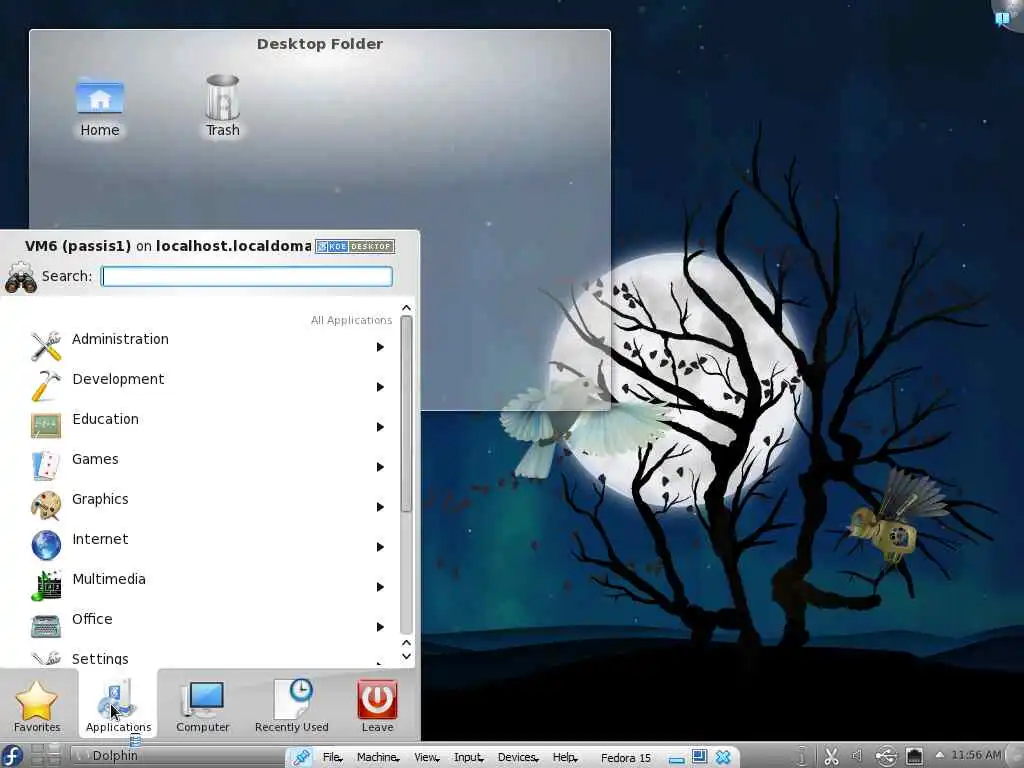
Task: Click the volume speaker tray icon
Action: (857, 756)
